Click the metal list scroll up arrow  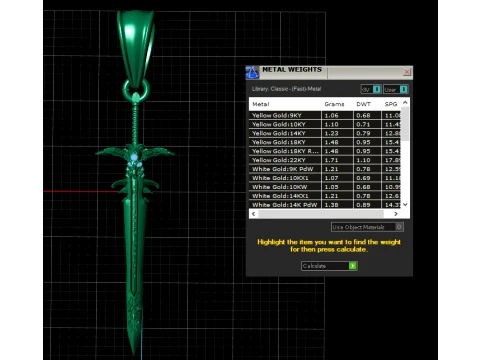(x=405, y=103)
